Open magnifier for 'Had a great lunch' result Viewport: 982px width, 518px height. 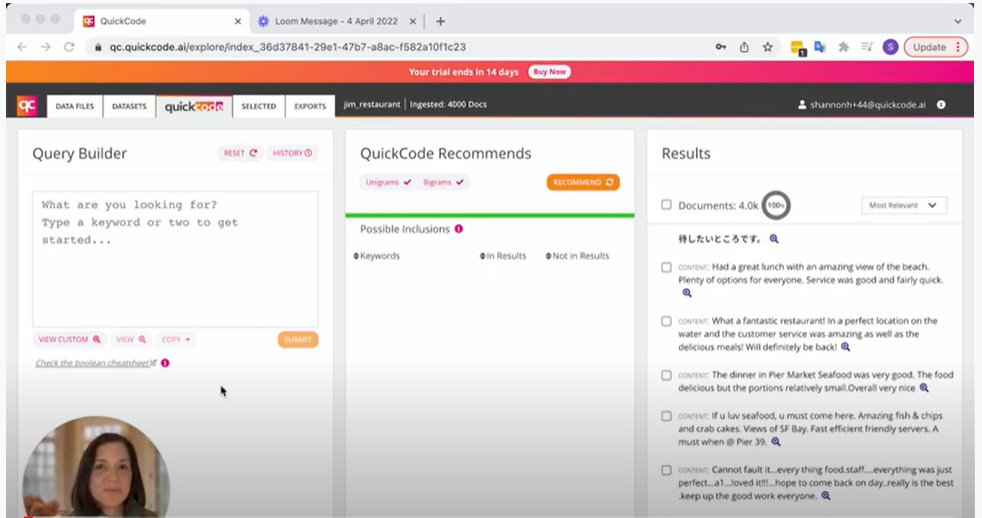(x=687, y=293)
